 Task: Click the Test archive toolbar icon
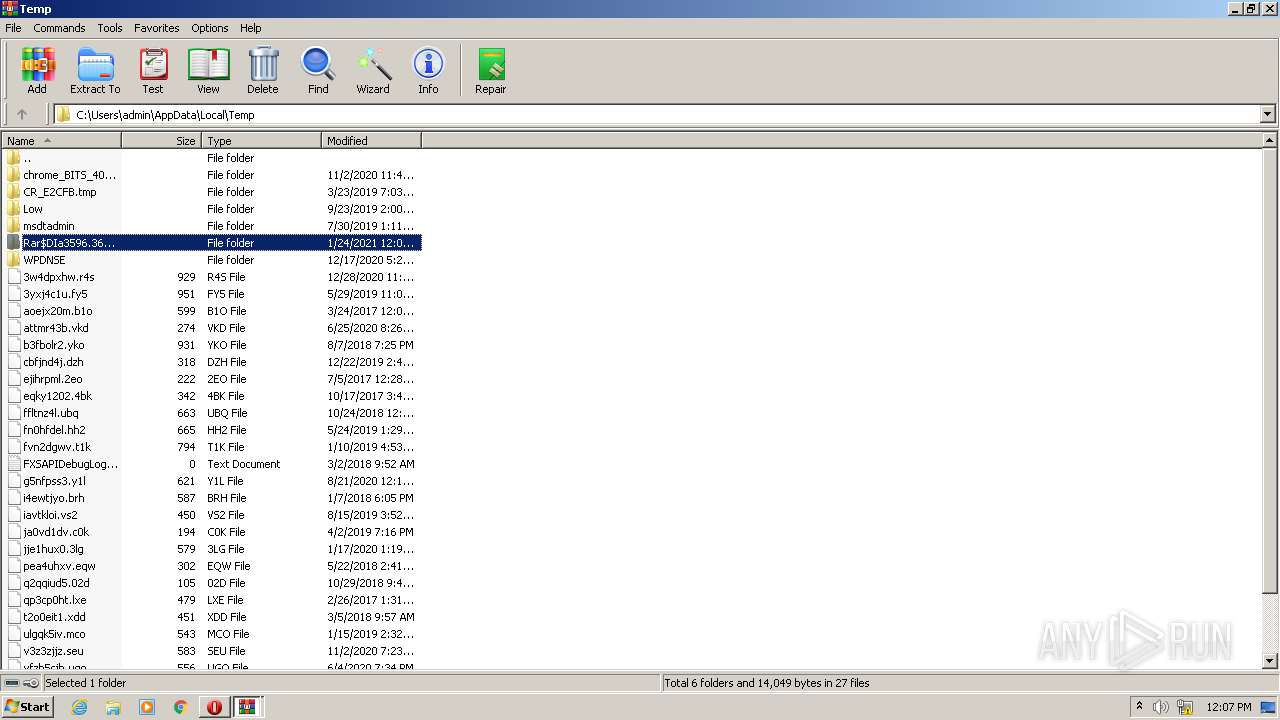(153, 71)
